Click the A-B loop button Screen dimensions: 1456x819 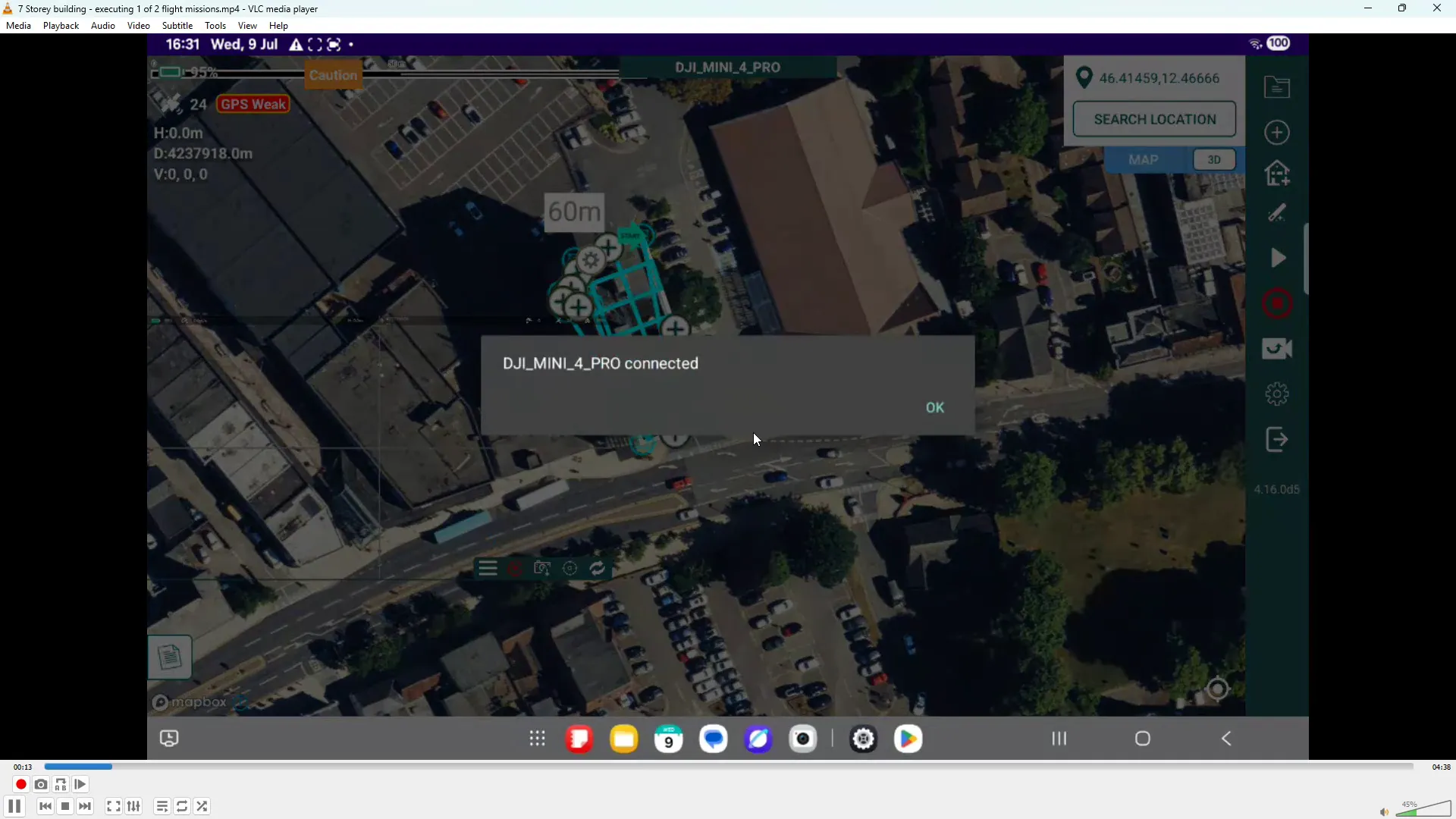[x=61, y=785]
